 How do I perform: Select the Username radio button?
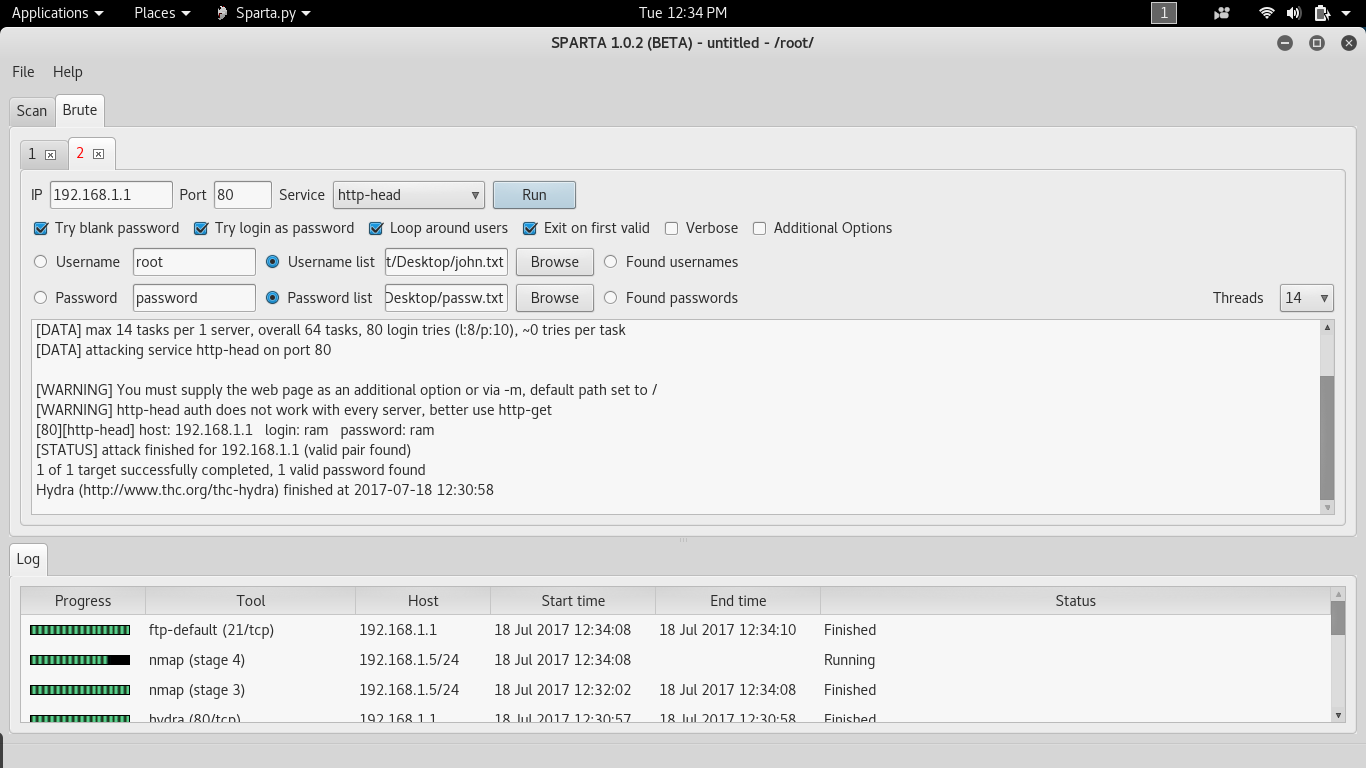[x=41, y=262]
